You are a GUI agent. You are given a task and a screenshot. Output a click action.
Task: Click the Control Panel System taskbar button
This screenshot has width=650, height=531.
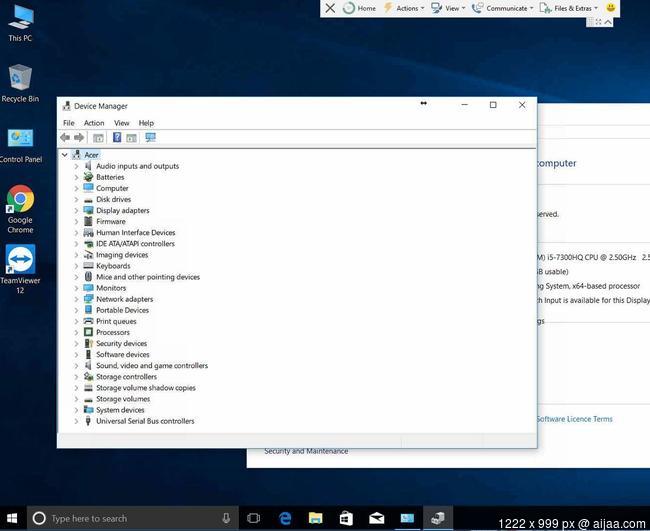tap(407, 518)
